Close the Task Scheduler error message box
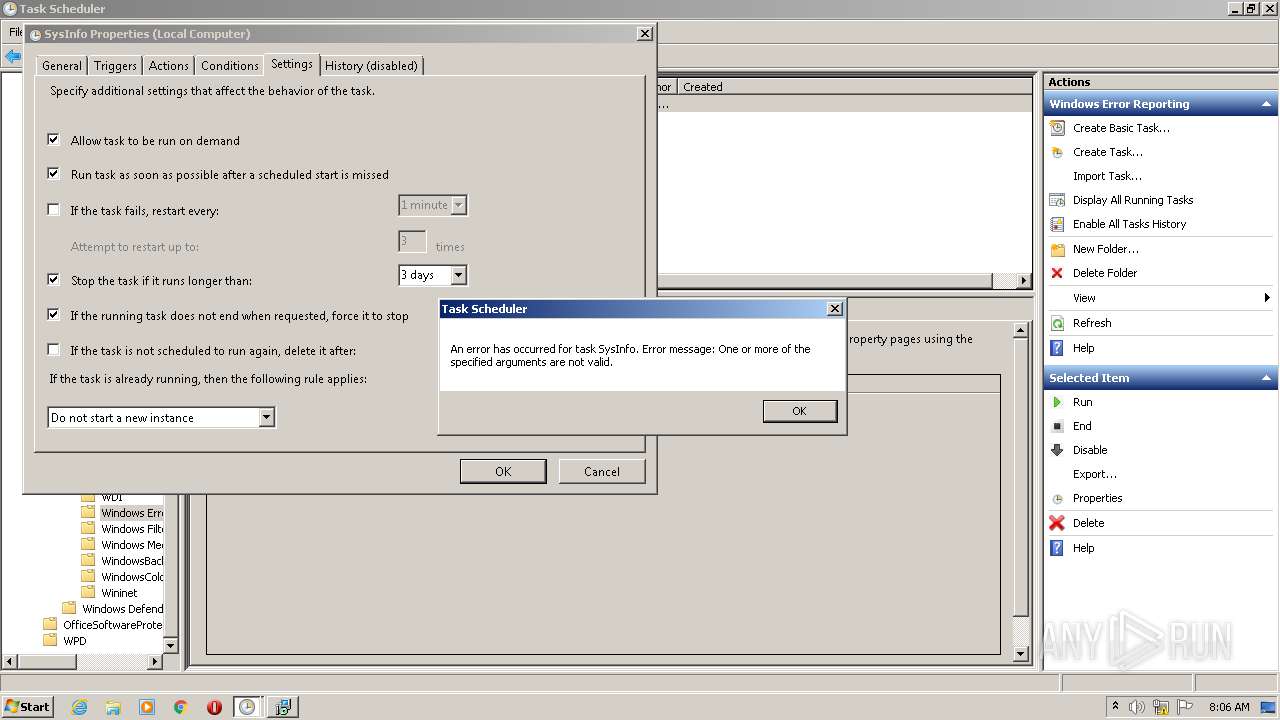The height and width of the screenshot is (720, 1280). pos(835,309)
